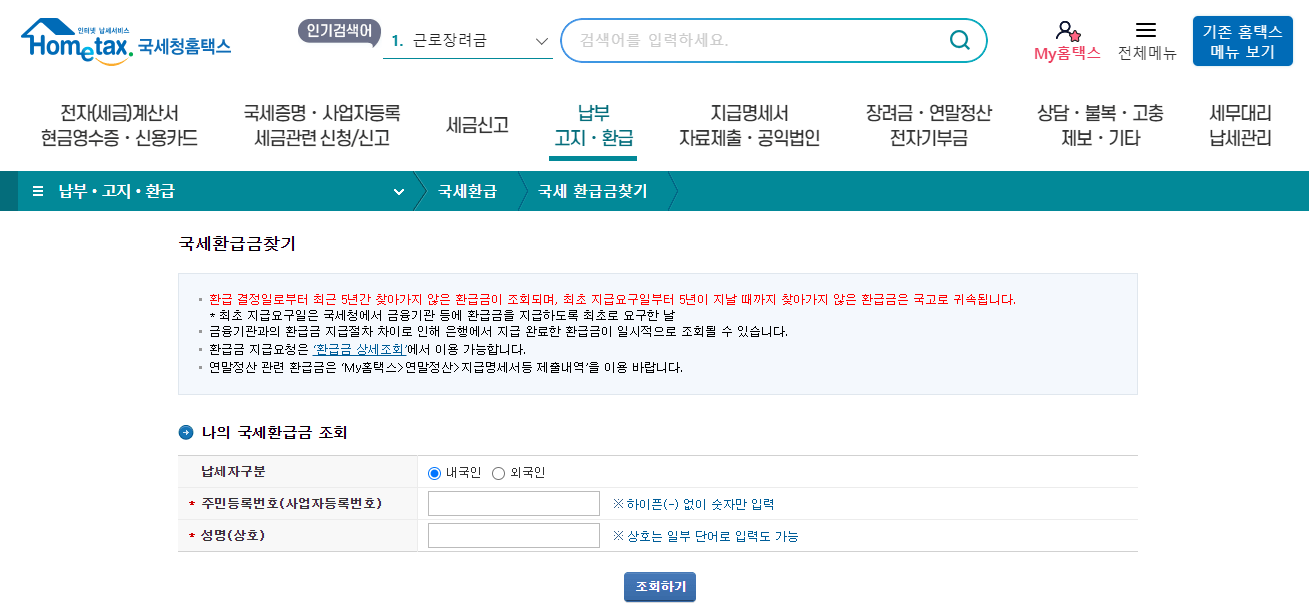Open 세무대리 납세관리 menu
The width and height of the screenshot is (1309, 615).
1240,126
